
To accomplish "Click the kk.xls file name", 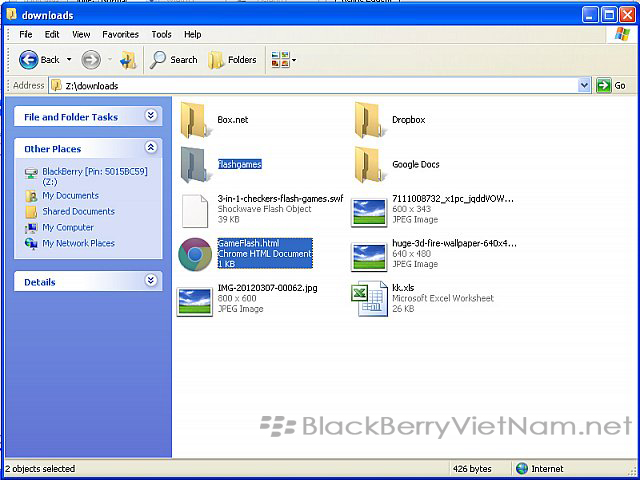I will (403, 288).
